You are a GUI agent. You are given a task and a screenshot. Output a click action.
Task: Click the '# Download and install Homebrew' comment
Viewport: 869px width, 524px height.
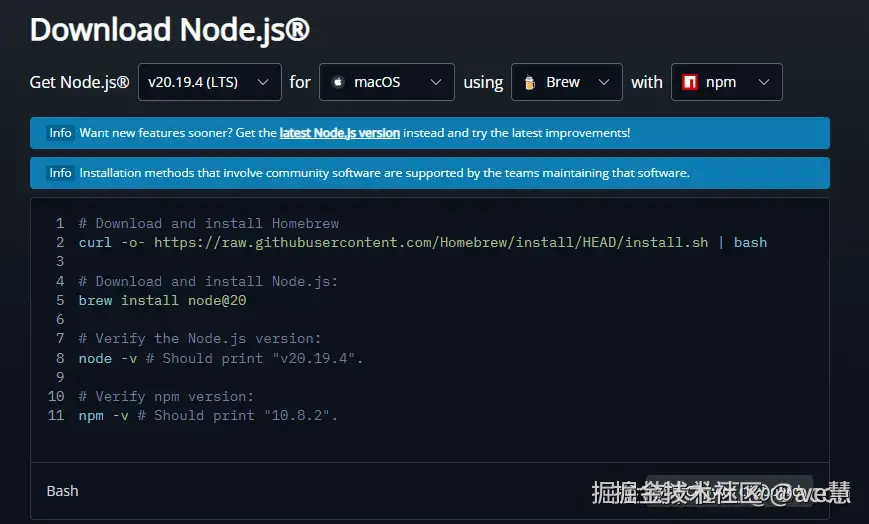208,223
